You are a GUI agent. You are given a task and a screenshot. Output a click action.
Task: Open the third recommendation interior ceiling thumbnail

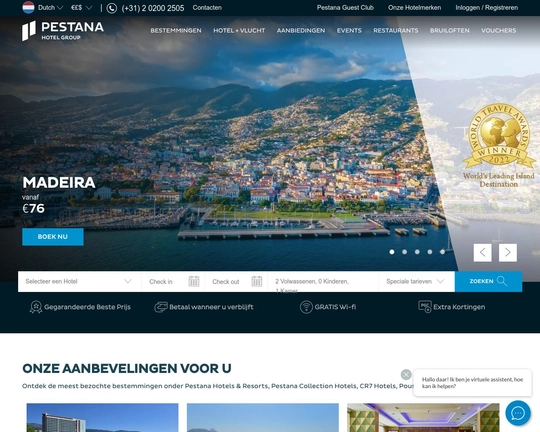point(423,418)
